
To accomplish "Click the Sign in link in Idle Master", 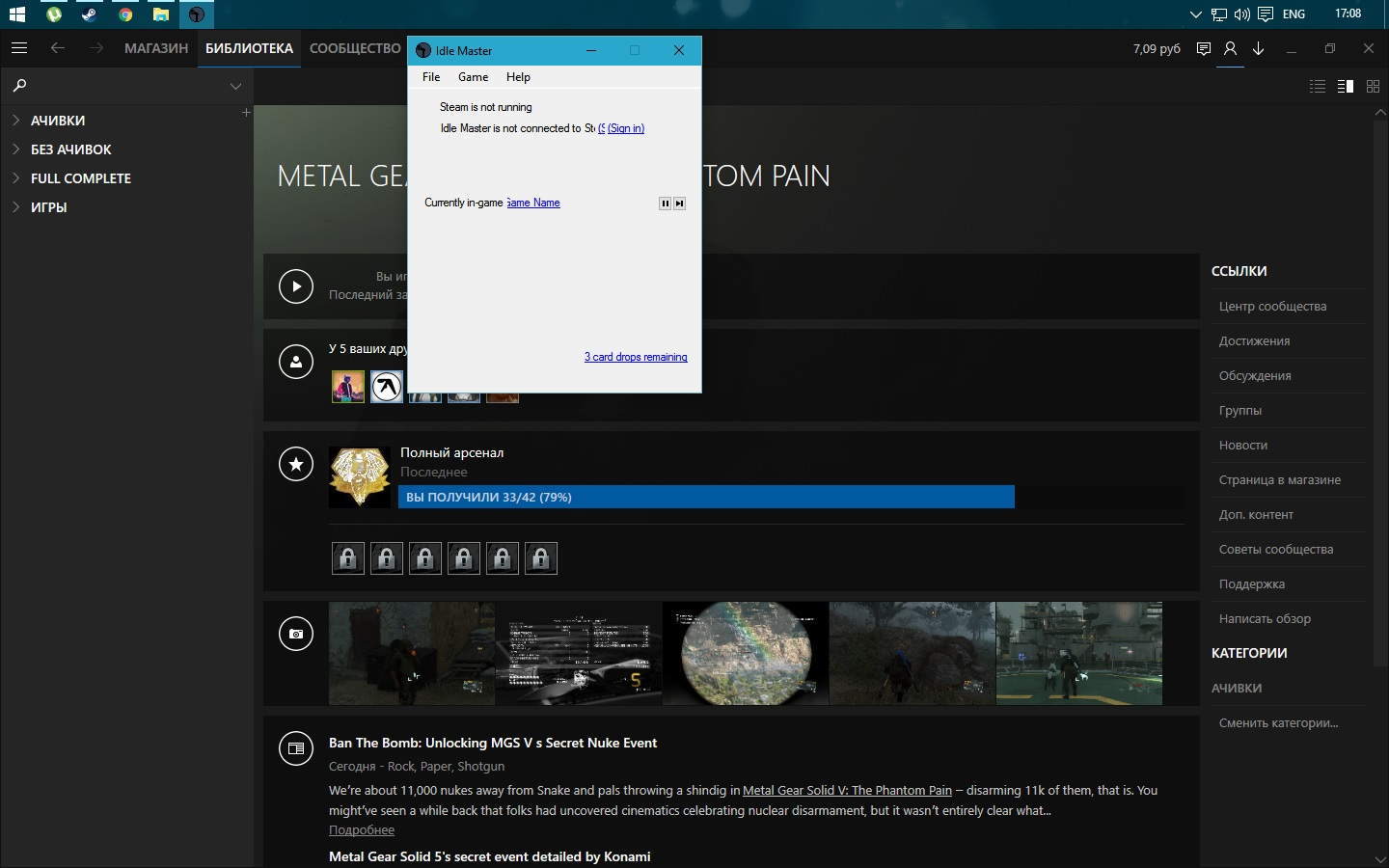I will click(626, 128).
